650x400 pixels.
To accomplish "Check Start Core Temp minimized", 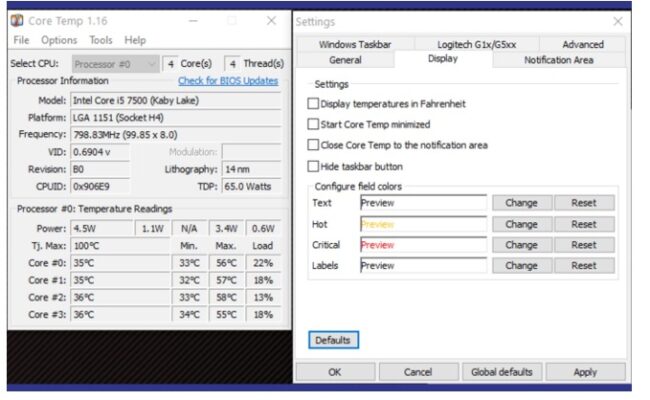I will coord(314,124).
